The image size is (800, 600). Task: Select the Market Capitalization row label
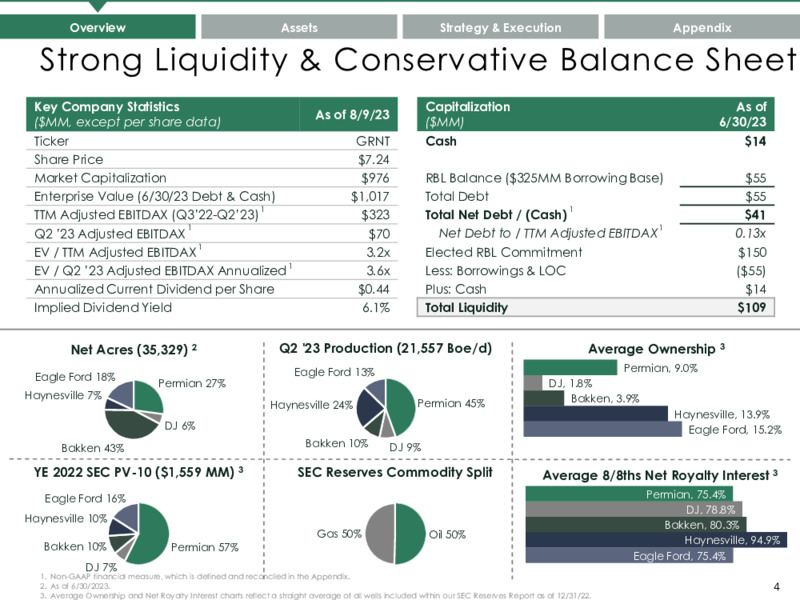click(x=100, y=178)
